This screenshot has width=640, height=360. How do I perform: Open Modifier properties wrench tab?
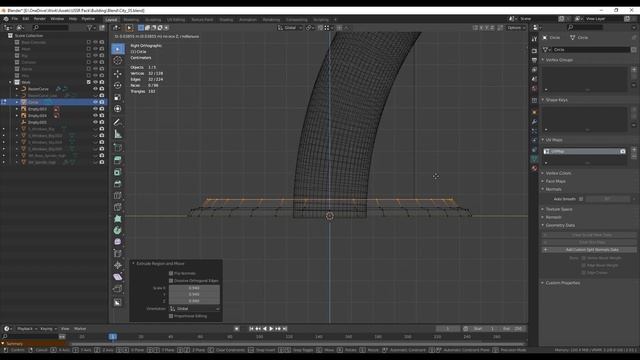pyautogui.click(x=534, y=122)
